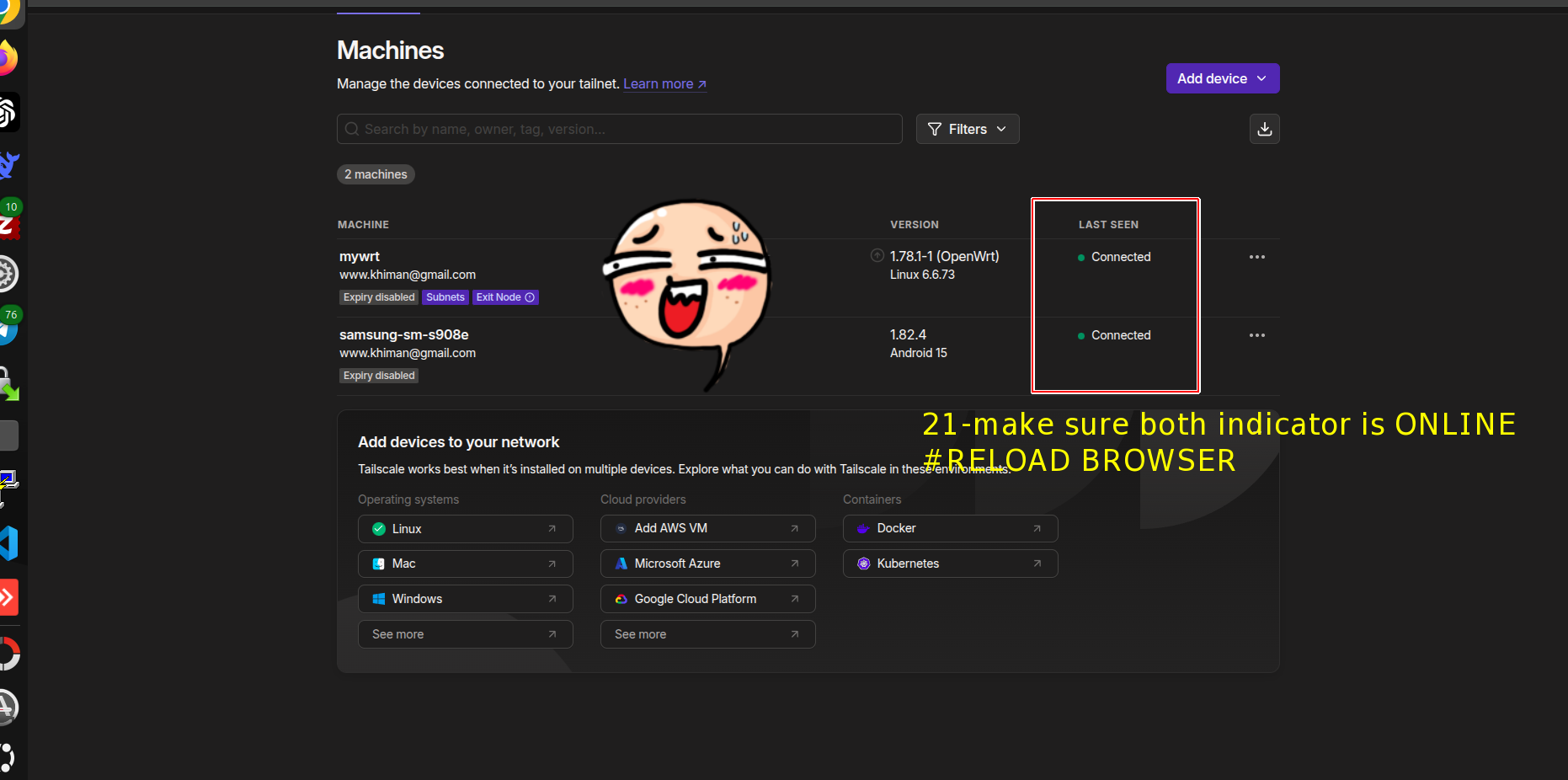The image size is (1568, 780).
Task: Open the Microsoft Azure link
Action: (x=708, y=564)
